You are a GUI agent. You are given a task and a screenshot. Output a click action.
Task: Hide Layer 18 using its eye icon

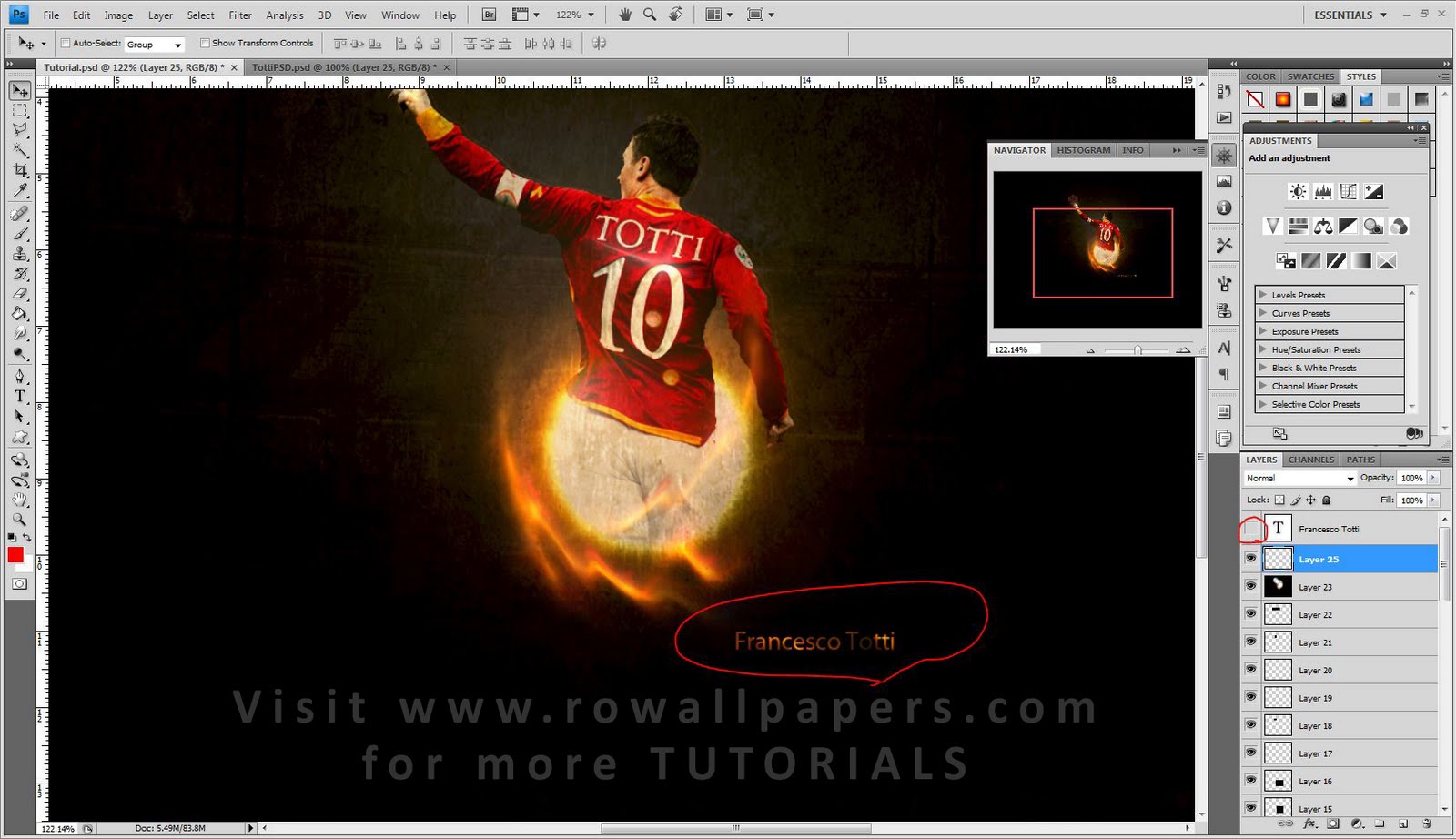pos(1251,725)
